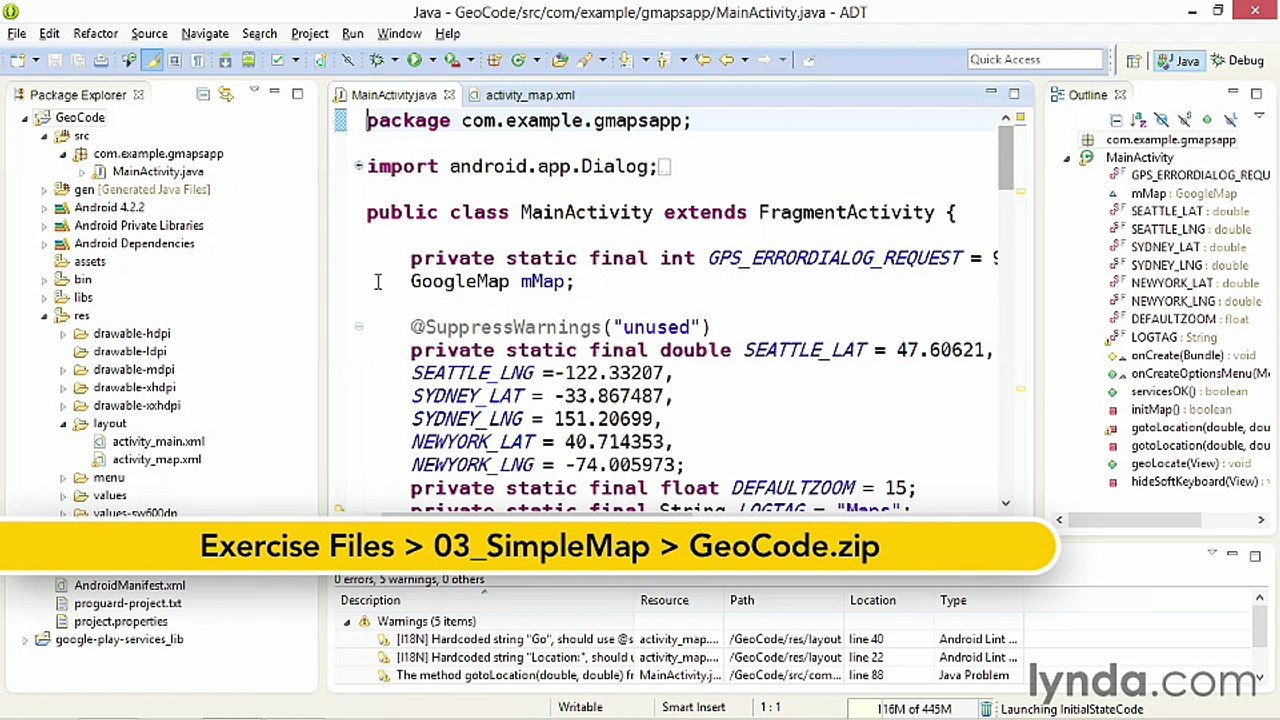Open the File menu
This screenshot has height=720, width=1280.
[x=17, y=33]
